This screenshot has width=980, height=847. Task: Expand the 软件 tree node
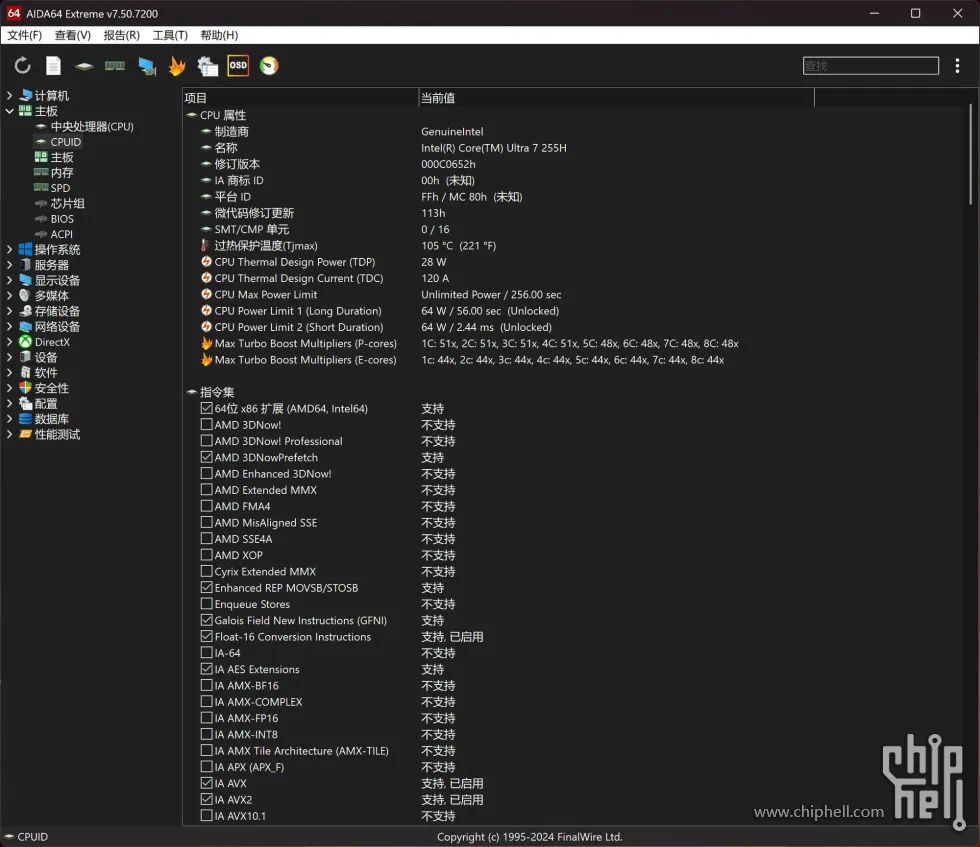pyautogui.click(x=9, y=373)
